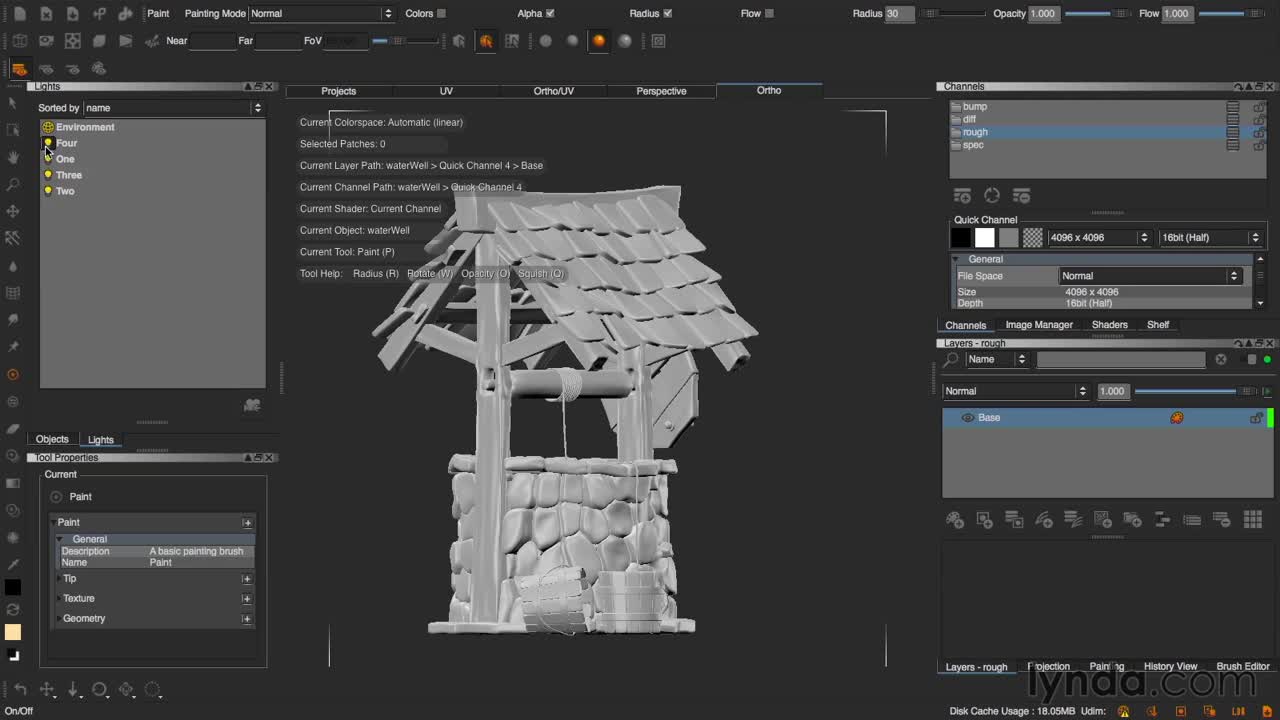The image size is (1280, 720).
Task: Click the checkerboard transparent swatch in Quick Channel
Action: [1033, 238]
